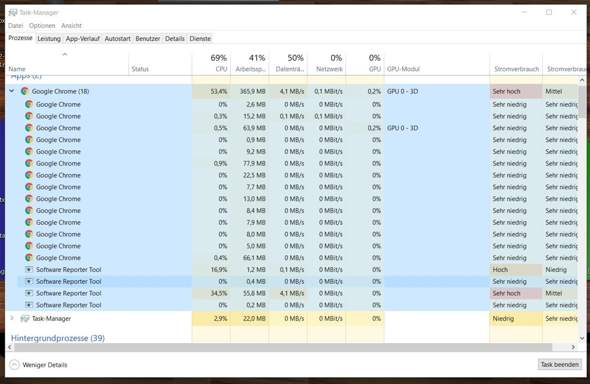Click the horizontal scrollbar right arrow
This screenshot has height=384, width=590.
(573, 347)
